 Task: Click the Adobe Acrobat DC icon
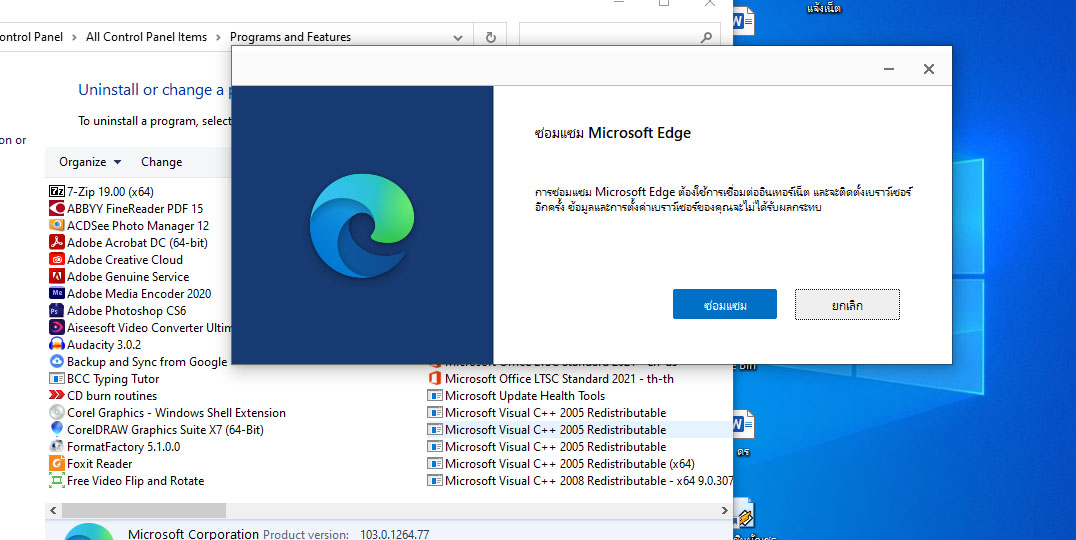coord(57,242)
